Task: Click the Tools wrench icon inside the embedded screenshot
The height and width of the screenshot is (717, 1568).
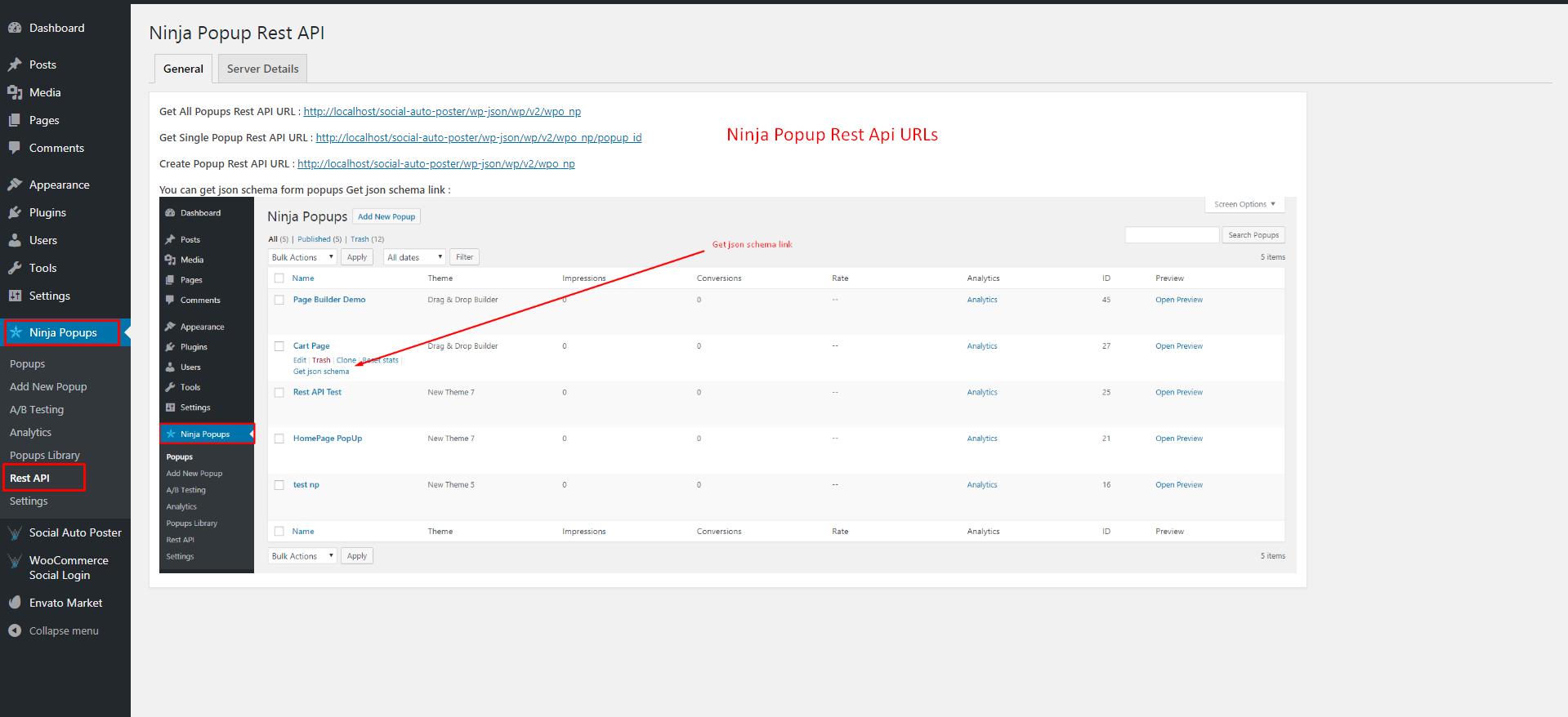Action: pos(170,387)
